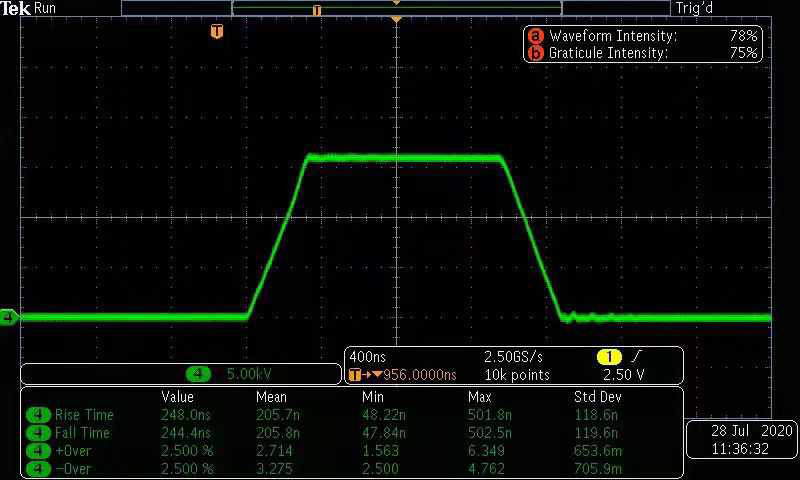The image size is (800, 480).
Task: Click the 956.0000ns trigger delay readout
Action: click(419, 375)
